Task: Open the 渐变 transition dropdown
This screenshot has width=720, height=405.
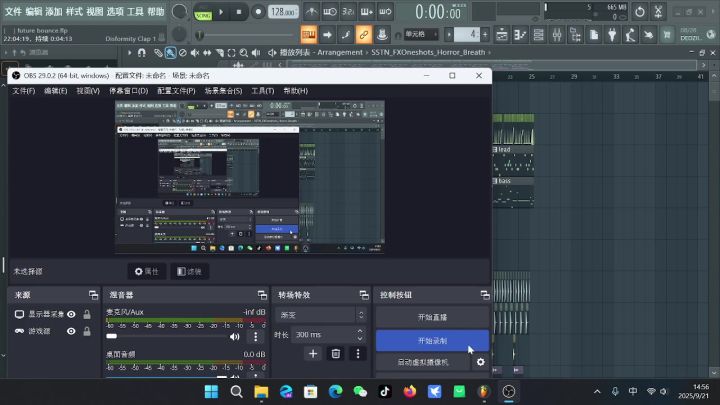Action: click(321, 315)
